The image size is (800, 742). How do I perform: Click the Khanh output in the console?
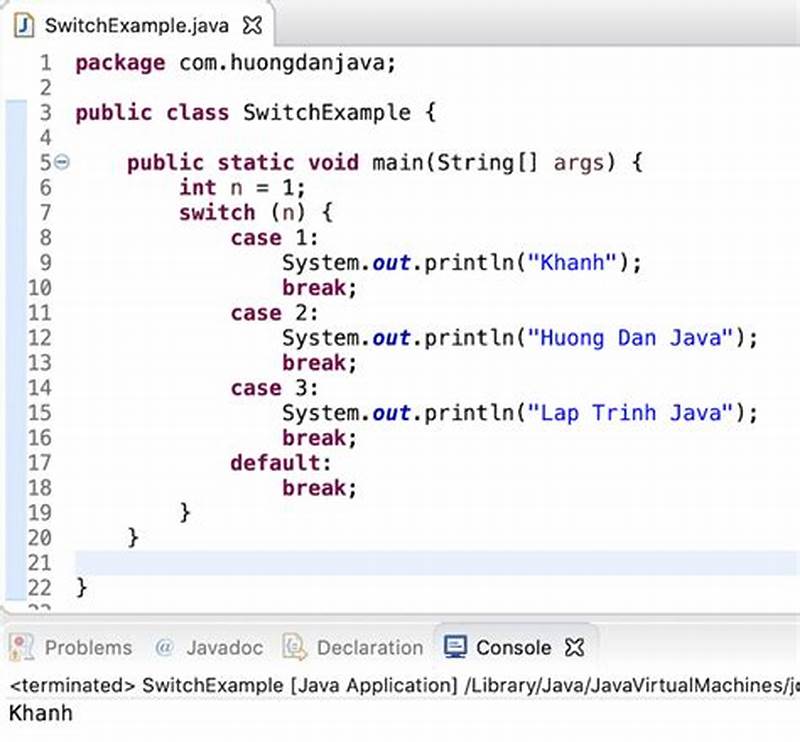pyautogui.click(x=43, y=713)
